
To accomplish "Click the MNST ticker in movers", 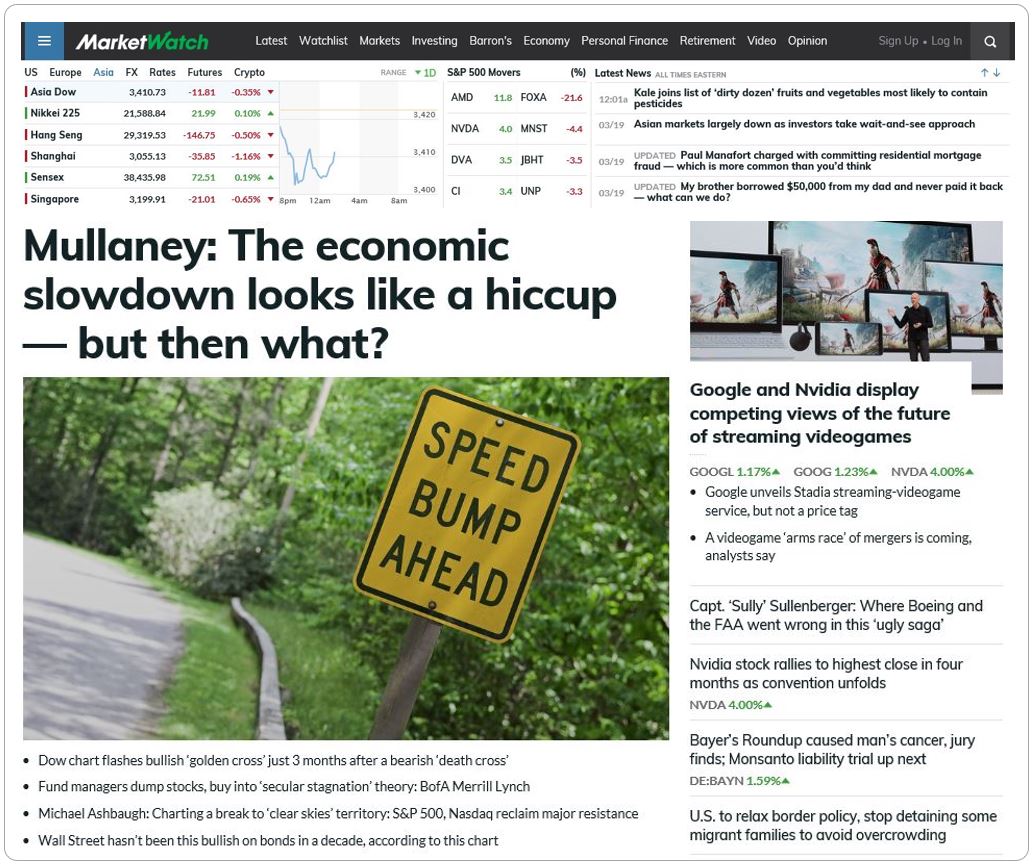I will pos(534,129).
